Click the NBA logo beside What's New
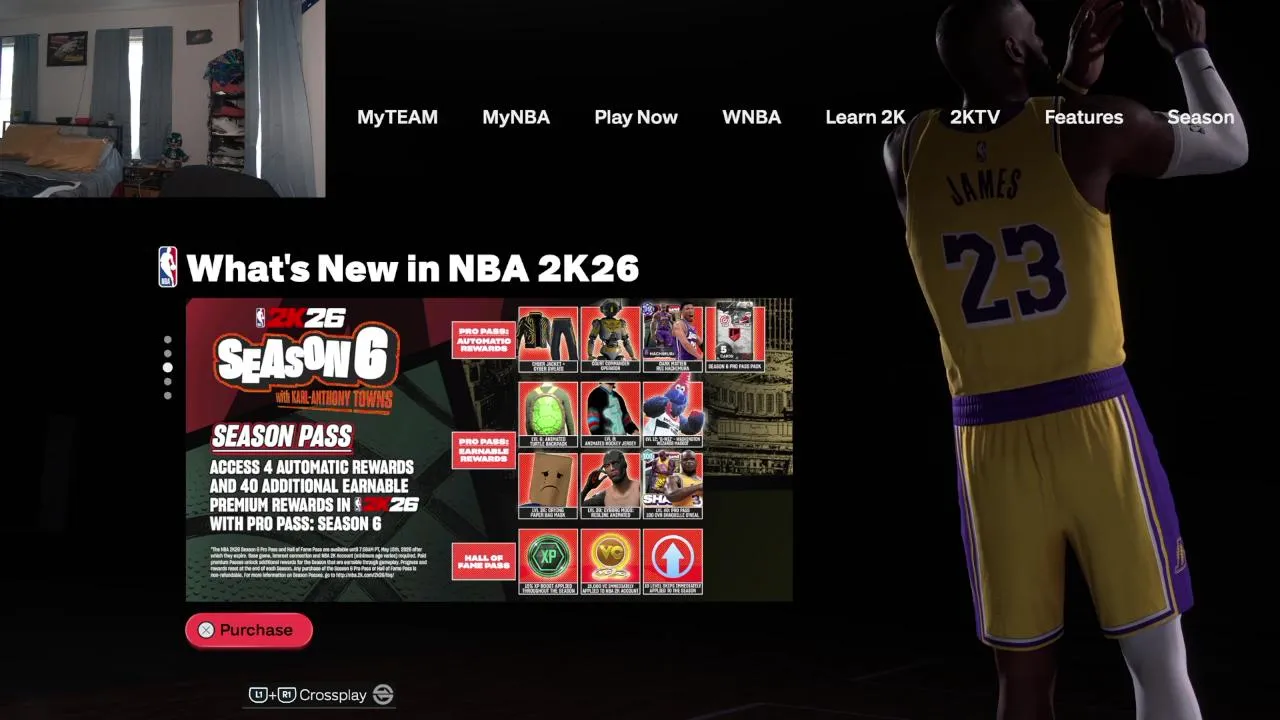This screenshot has width=1280, height=720. [168, 267]
